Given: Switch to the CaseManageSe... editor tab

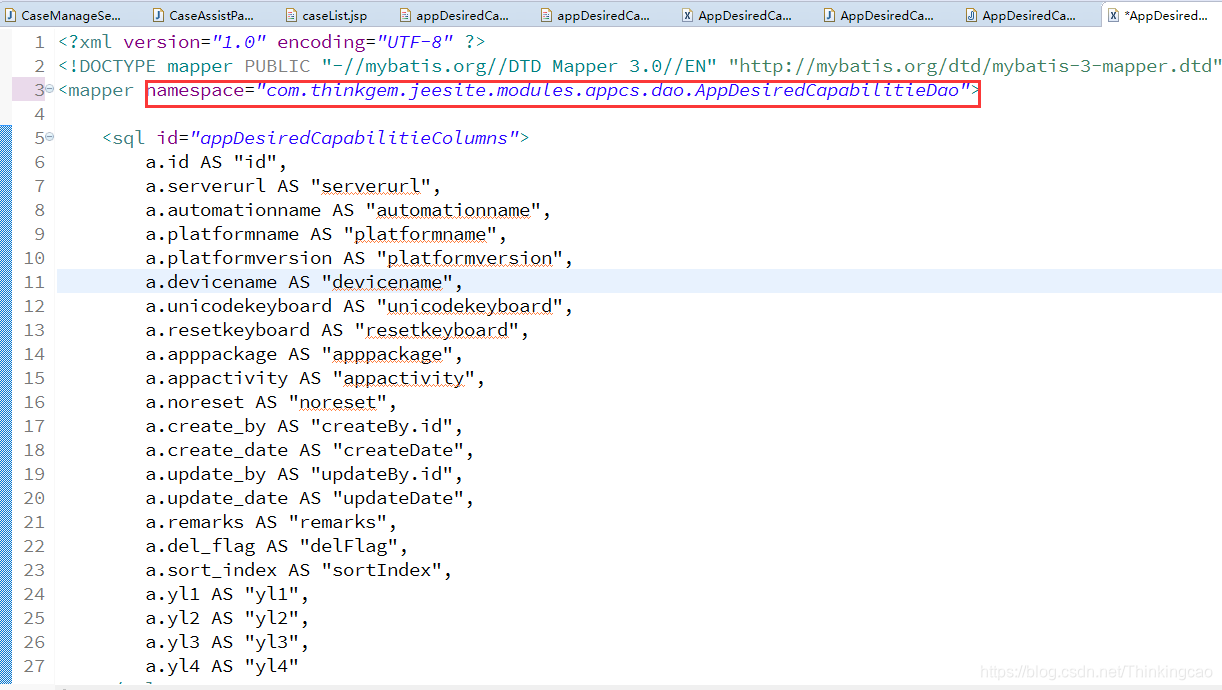Looking at the screenshot, I should [x=61, y=16].
